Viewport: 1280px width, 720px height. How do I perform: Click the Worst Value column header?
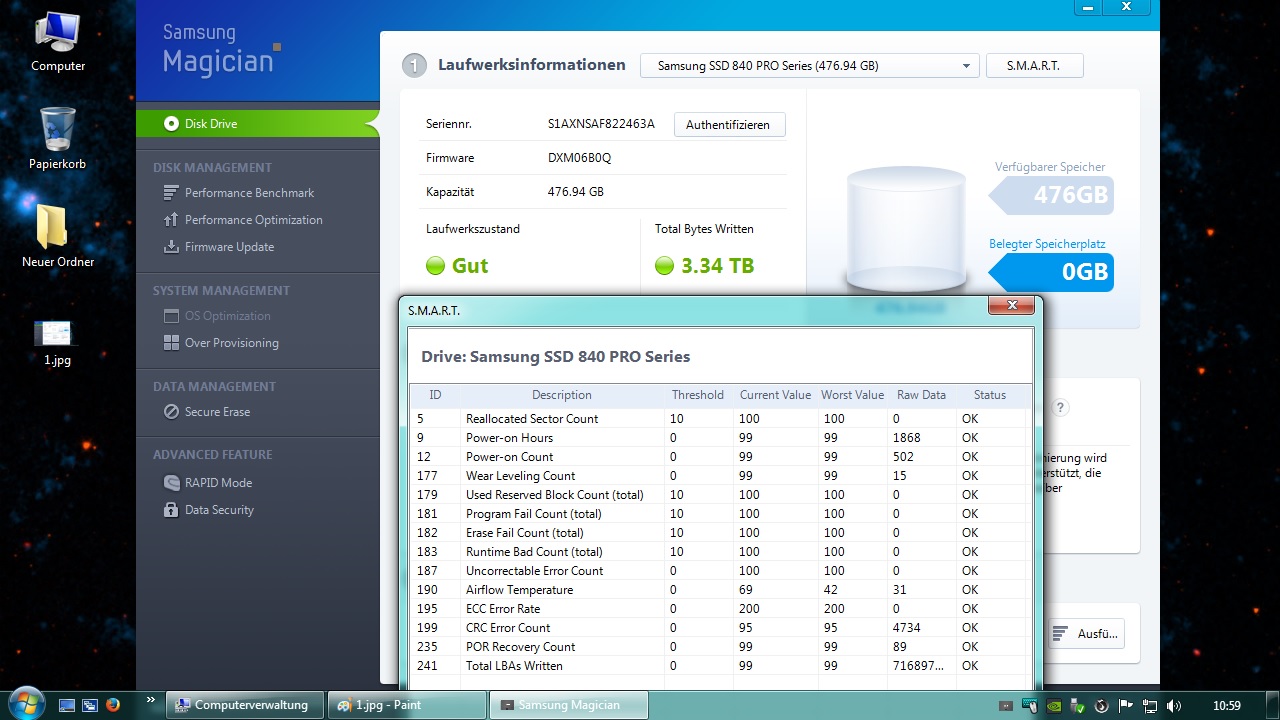point(853,395)
